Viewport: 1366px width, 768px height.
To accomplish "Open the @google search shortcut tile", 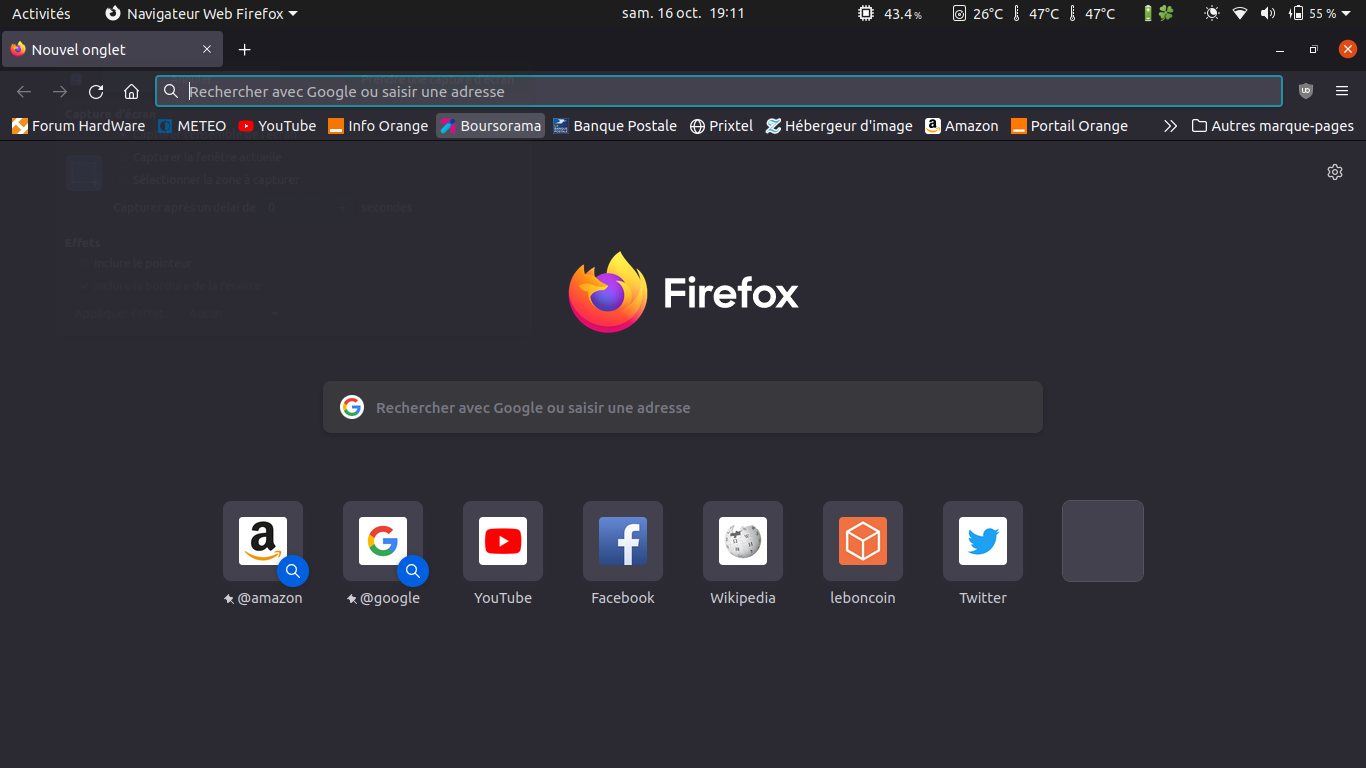I will [x=383, y=541].
